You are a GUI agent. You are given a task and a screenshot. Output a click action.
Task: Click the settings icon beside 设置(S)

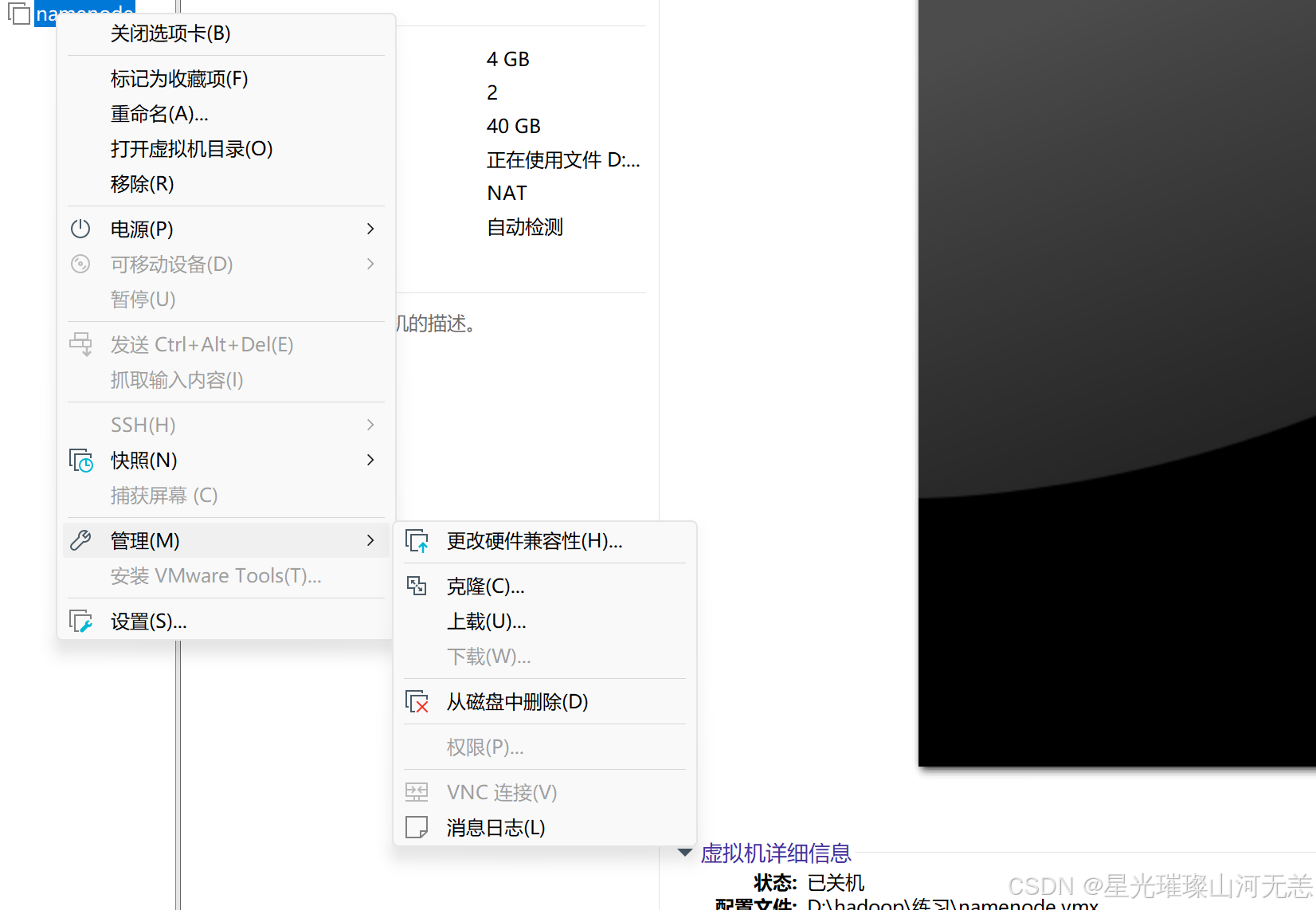coord(81,622)
